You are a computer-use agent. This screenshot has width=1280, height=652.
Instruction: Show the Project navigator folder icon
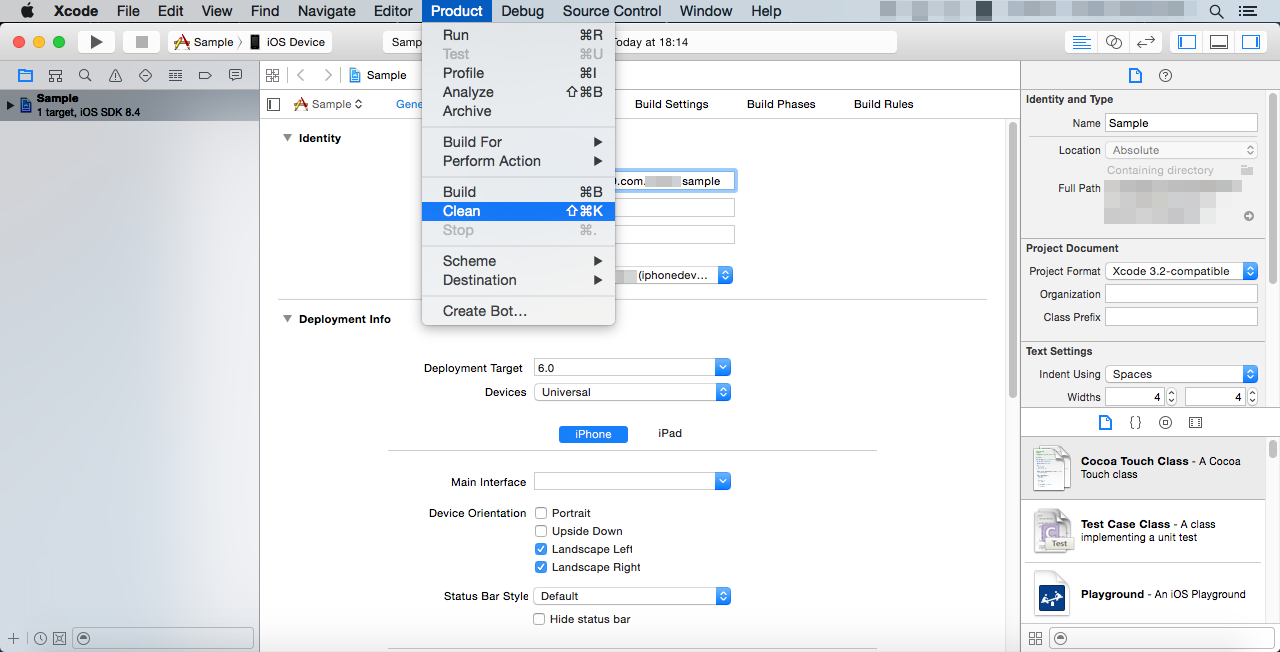[x=25, y=75]
